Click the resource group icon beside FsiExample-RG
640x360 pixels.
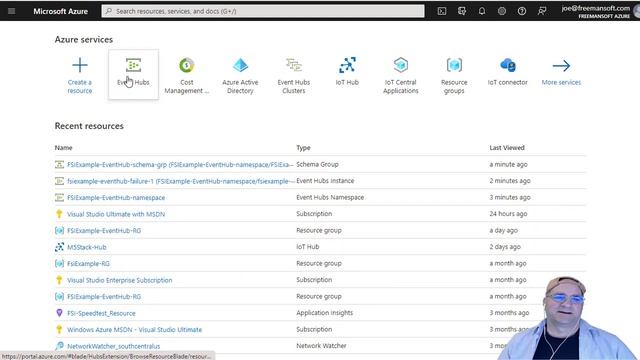59,264
